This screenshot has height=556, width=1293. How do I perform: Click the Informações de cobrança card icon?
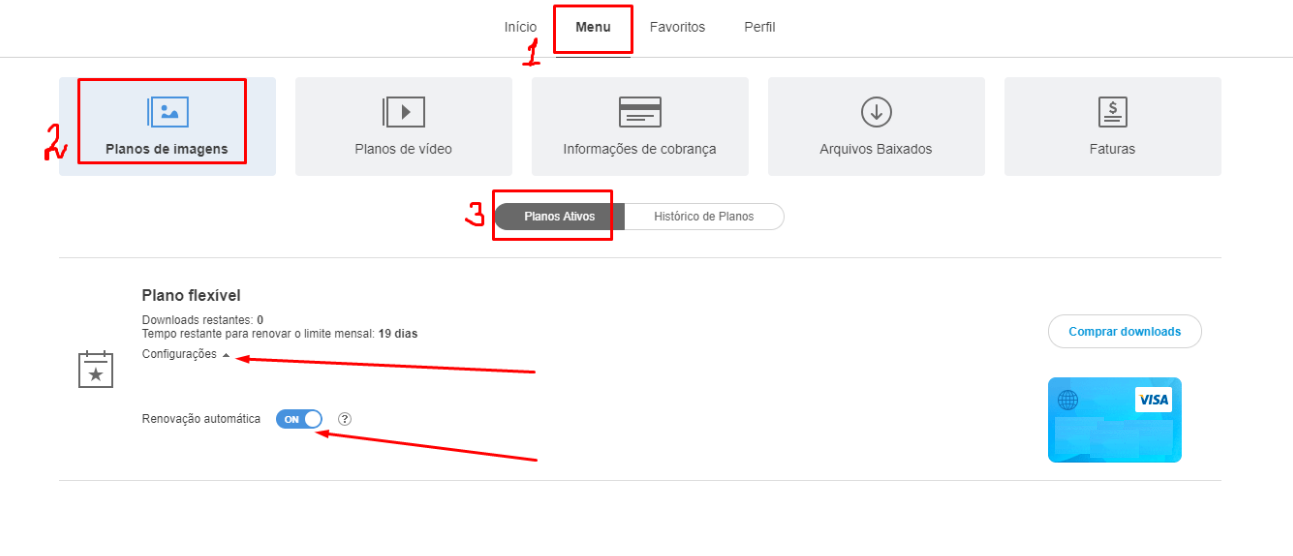pos(640,112)
